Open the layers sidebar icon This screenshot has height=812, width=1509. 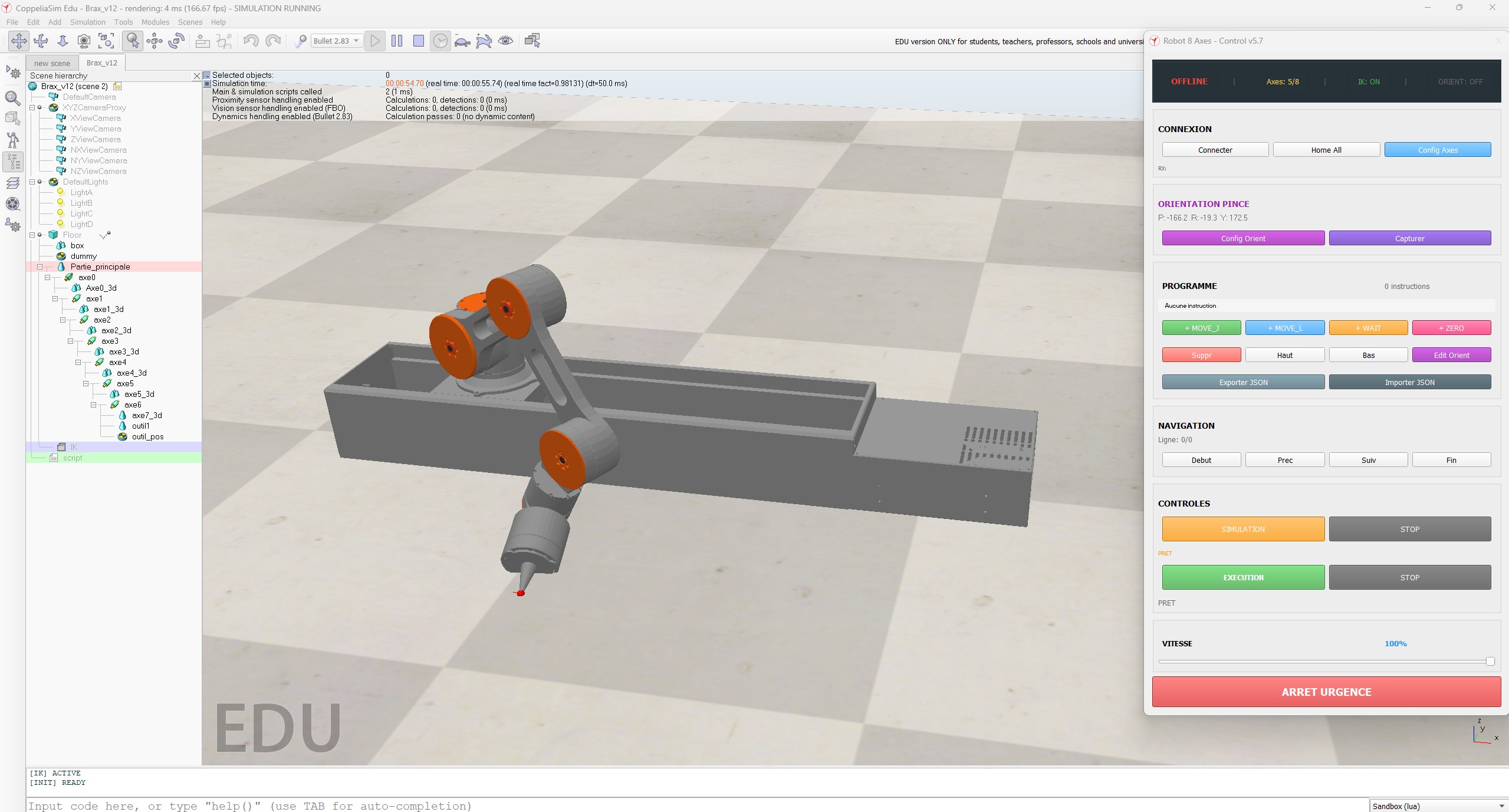(13, 183)
